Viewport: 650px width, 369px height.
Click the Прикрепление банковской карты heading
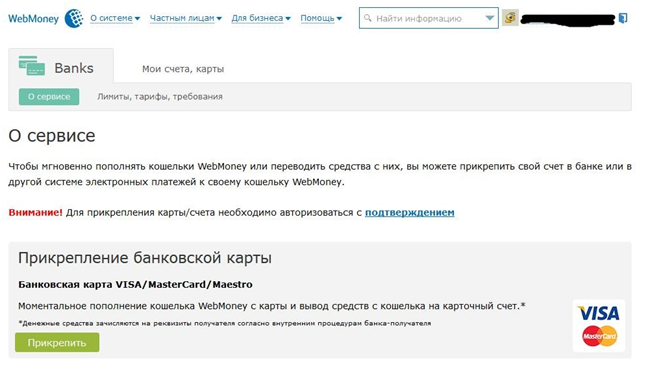(145, 258)
